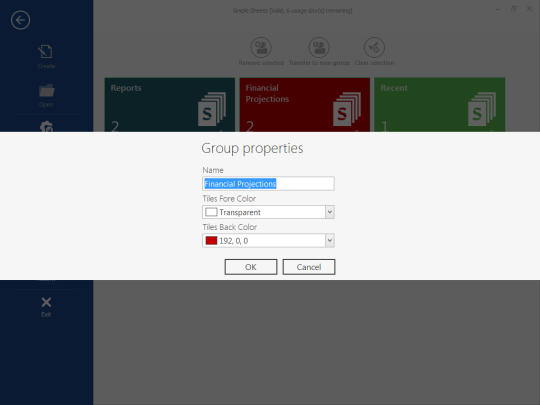The width and height of the screenshot is (540, 405).
Task: Click the stacked spreadsheet icon on the Financial Projections tile
Action: coord(347,109)
